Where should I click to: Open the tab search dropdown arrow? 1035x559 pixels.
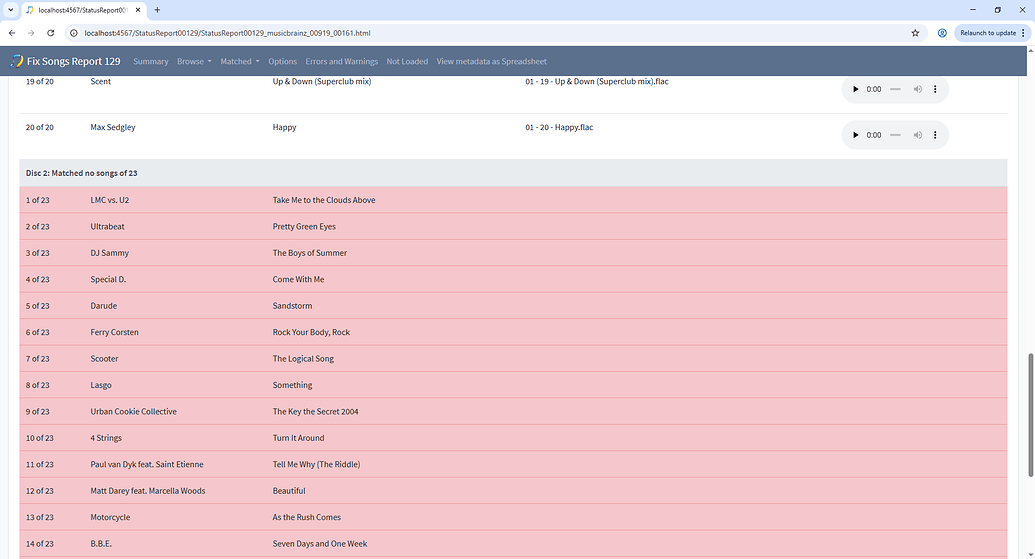point(11,10)
